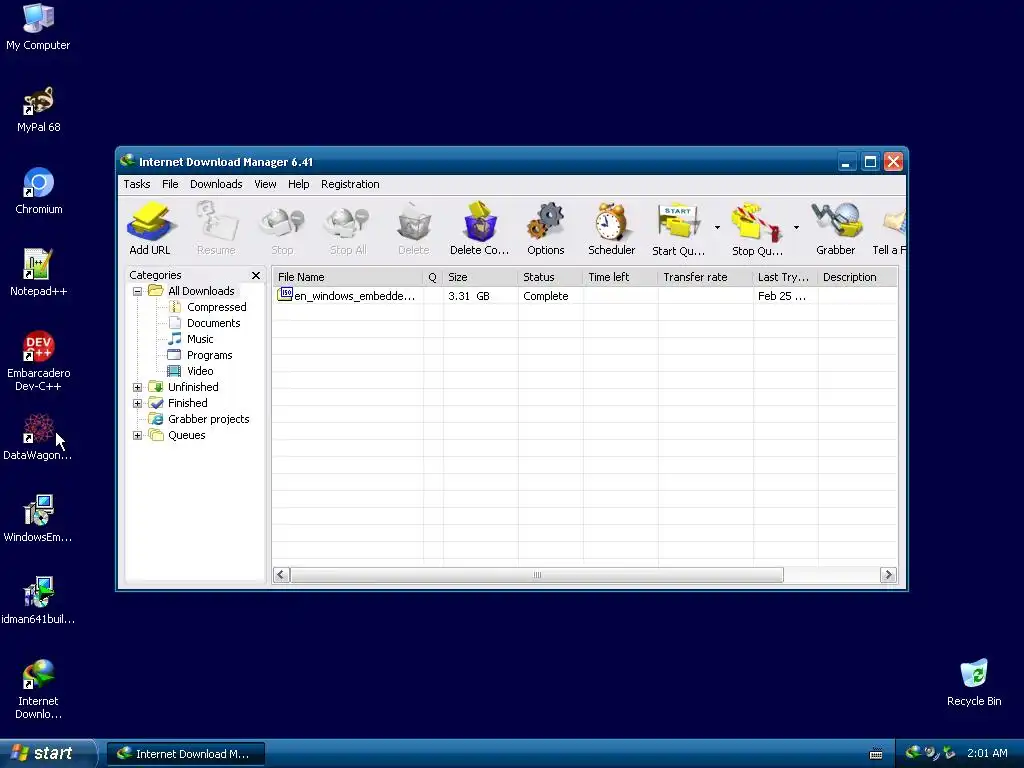The width and height of the screenshot is (1024, 768).
Task: Expand the Unfinished tree node
Action: (137, 387)
